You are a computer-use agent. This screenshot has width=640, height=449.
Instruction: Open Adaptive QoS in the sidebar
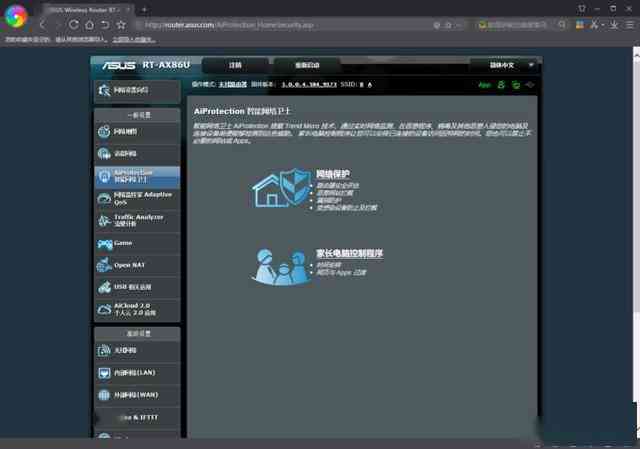point(137,198)
